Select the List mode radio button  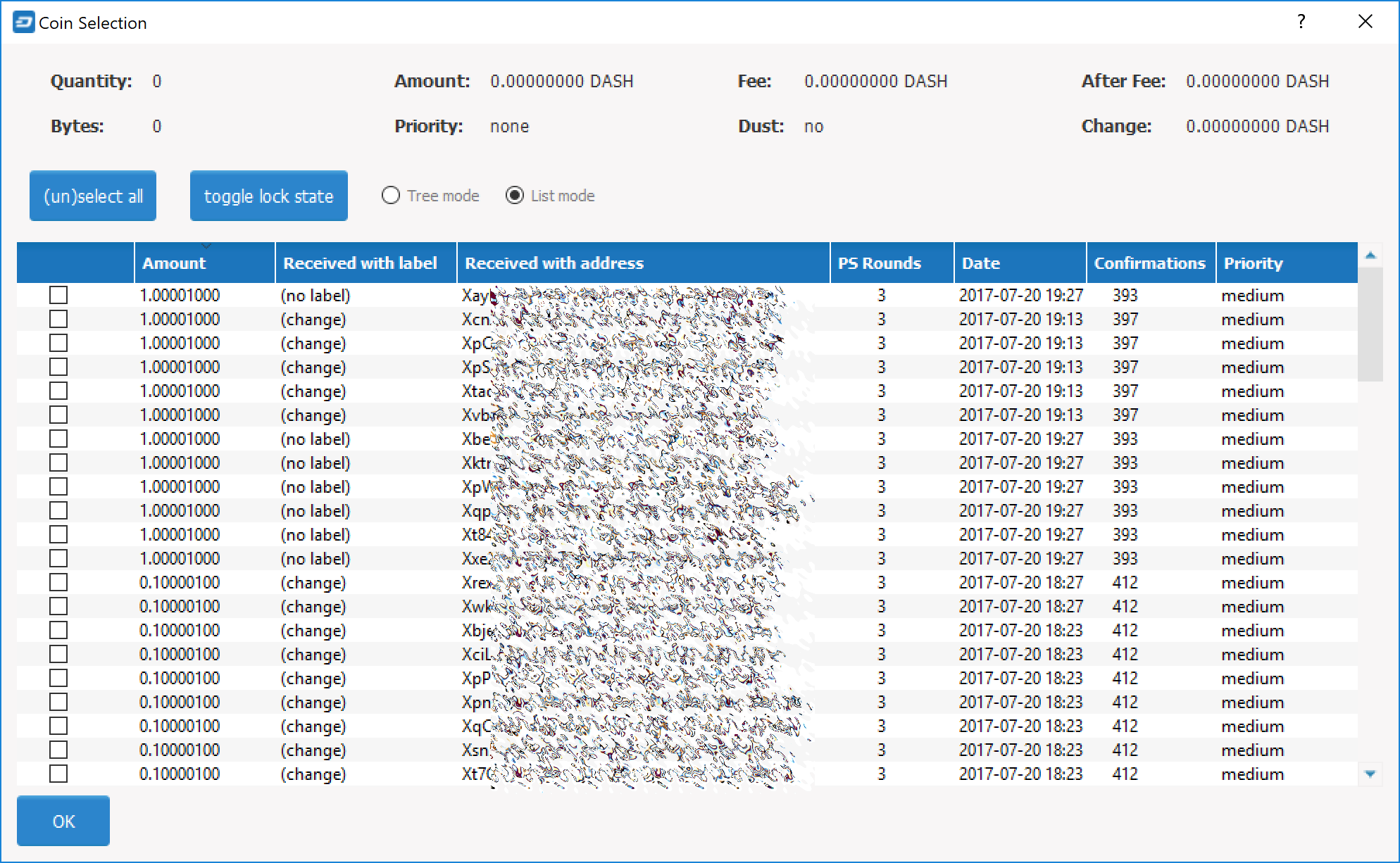click(x=550, y=196)
